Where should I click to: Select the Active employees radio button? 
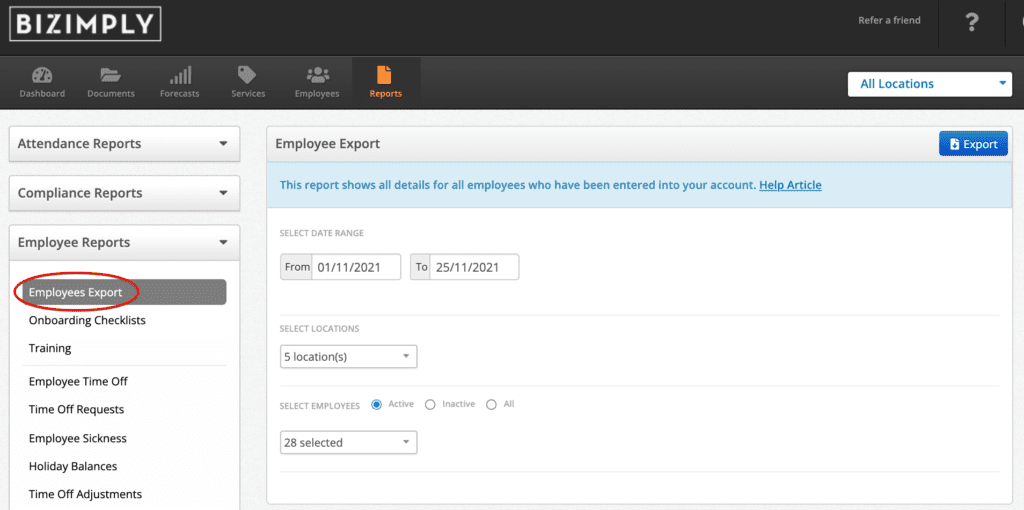click(x=376, y=405)
